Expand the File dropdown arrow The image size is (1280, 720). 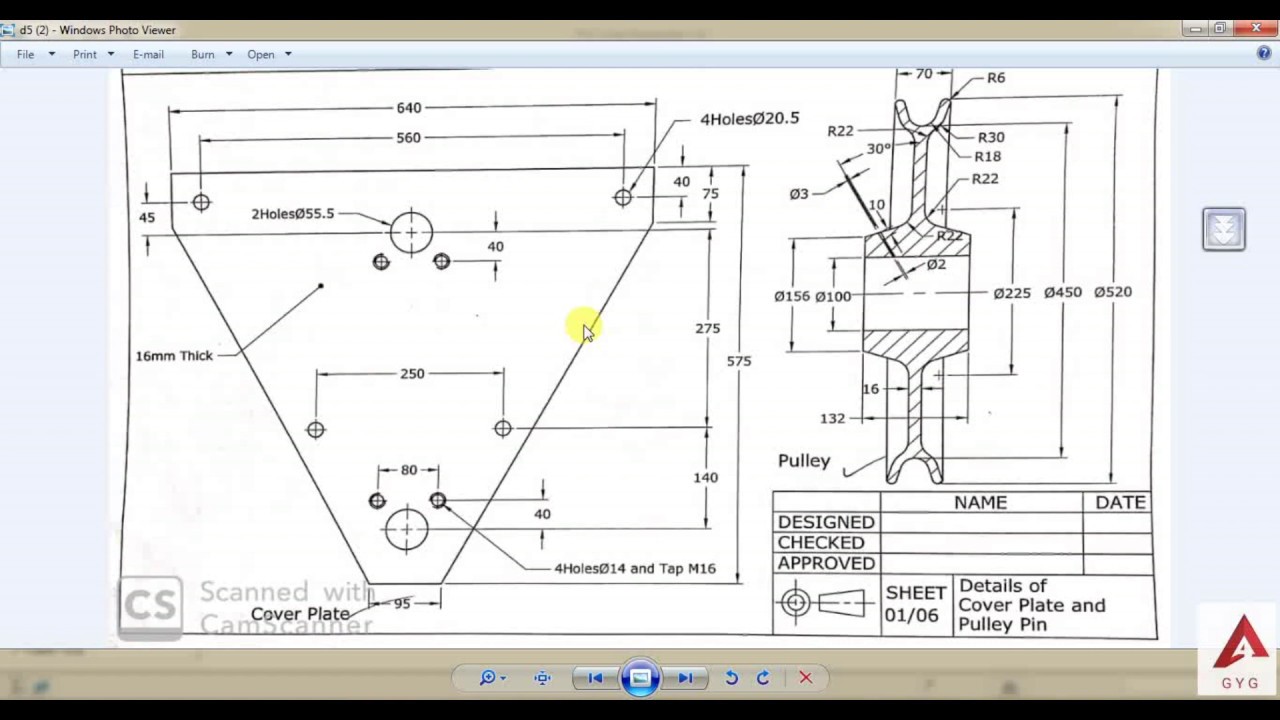tap(51, 54)
